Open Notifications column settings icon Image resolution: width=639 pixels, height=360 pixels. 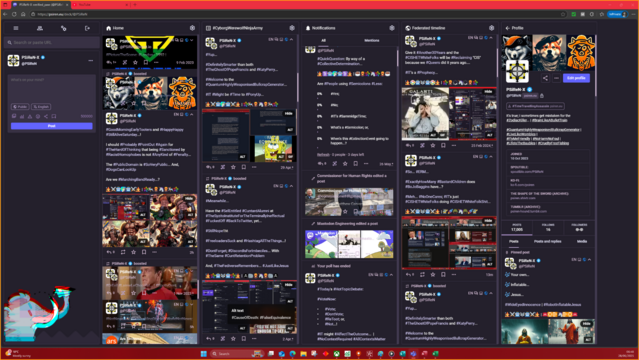coord(392,28)
